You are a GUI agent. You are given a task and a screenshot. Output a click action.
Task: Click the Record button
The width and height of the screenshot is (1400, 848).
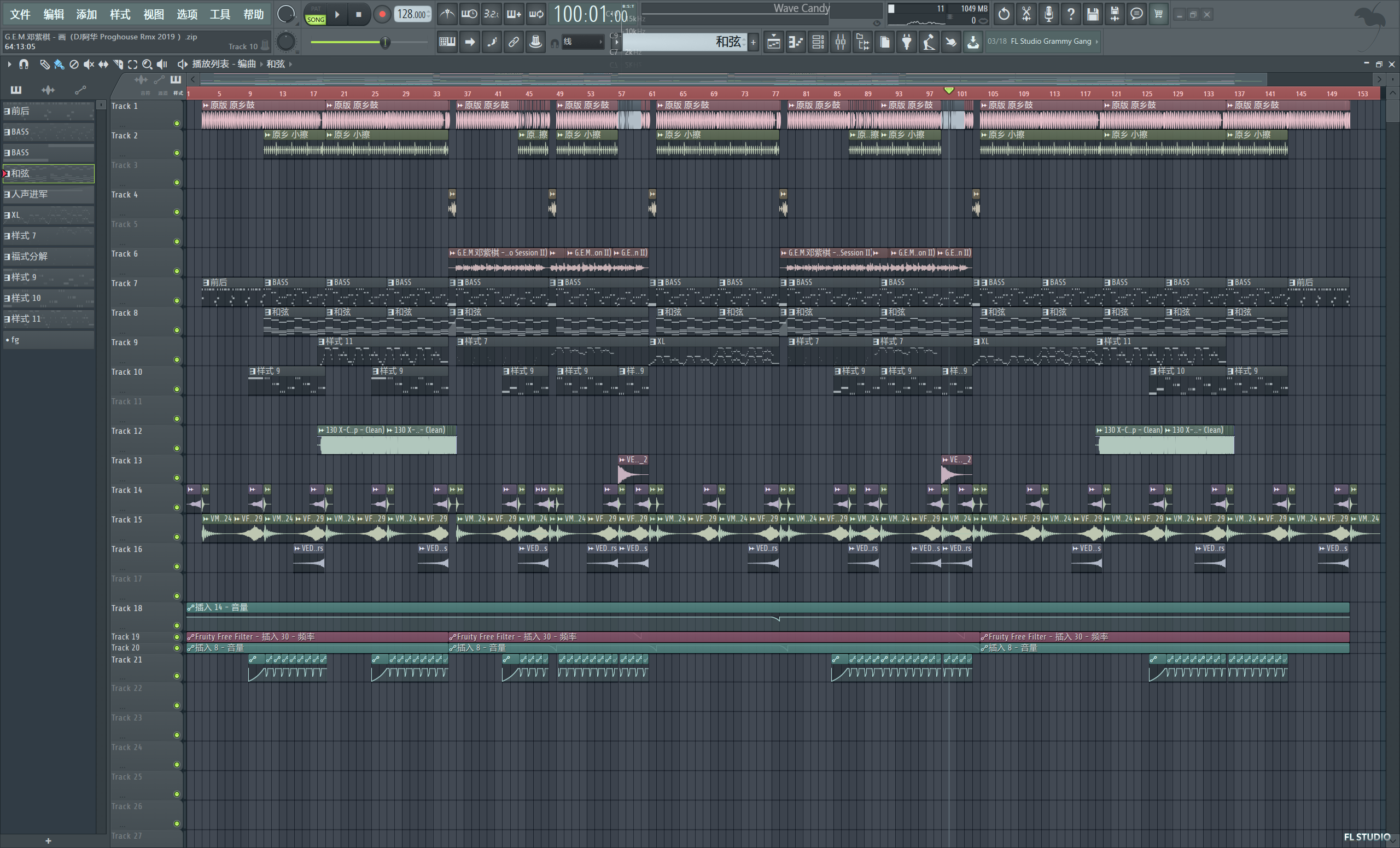point(382,14)
